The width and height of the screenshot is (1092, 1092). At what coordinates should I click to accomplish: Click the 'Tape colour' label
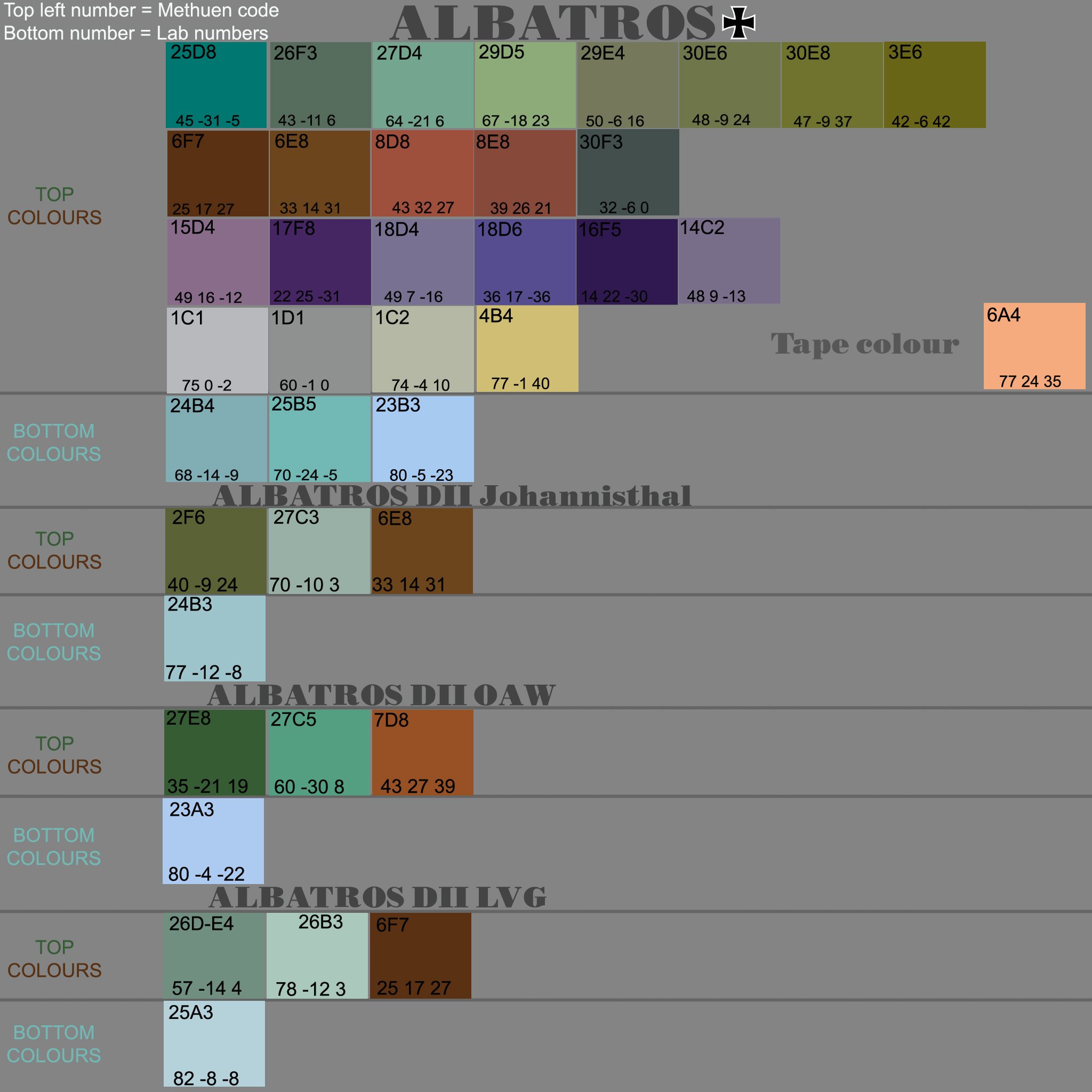coord(865,344)
